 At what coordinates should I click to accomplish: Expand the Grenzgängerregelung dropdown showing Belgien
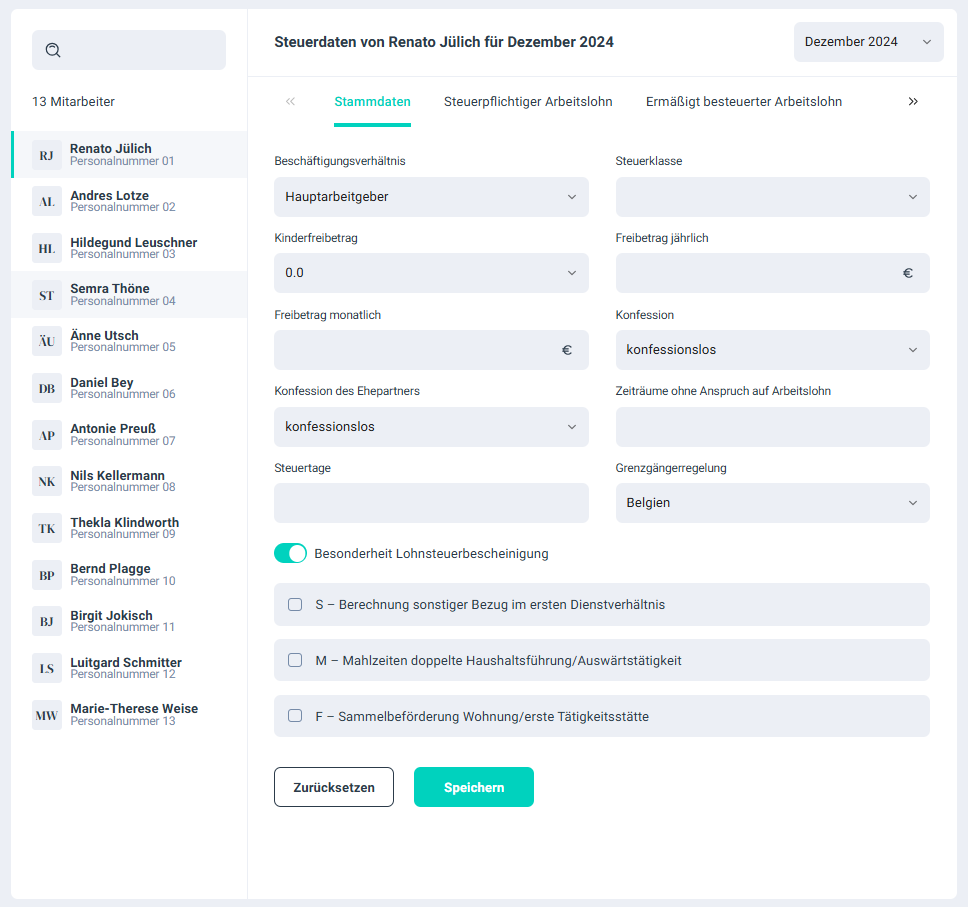(772, 503)
